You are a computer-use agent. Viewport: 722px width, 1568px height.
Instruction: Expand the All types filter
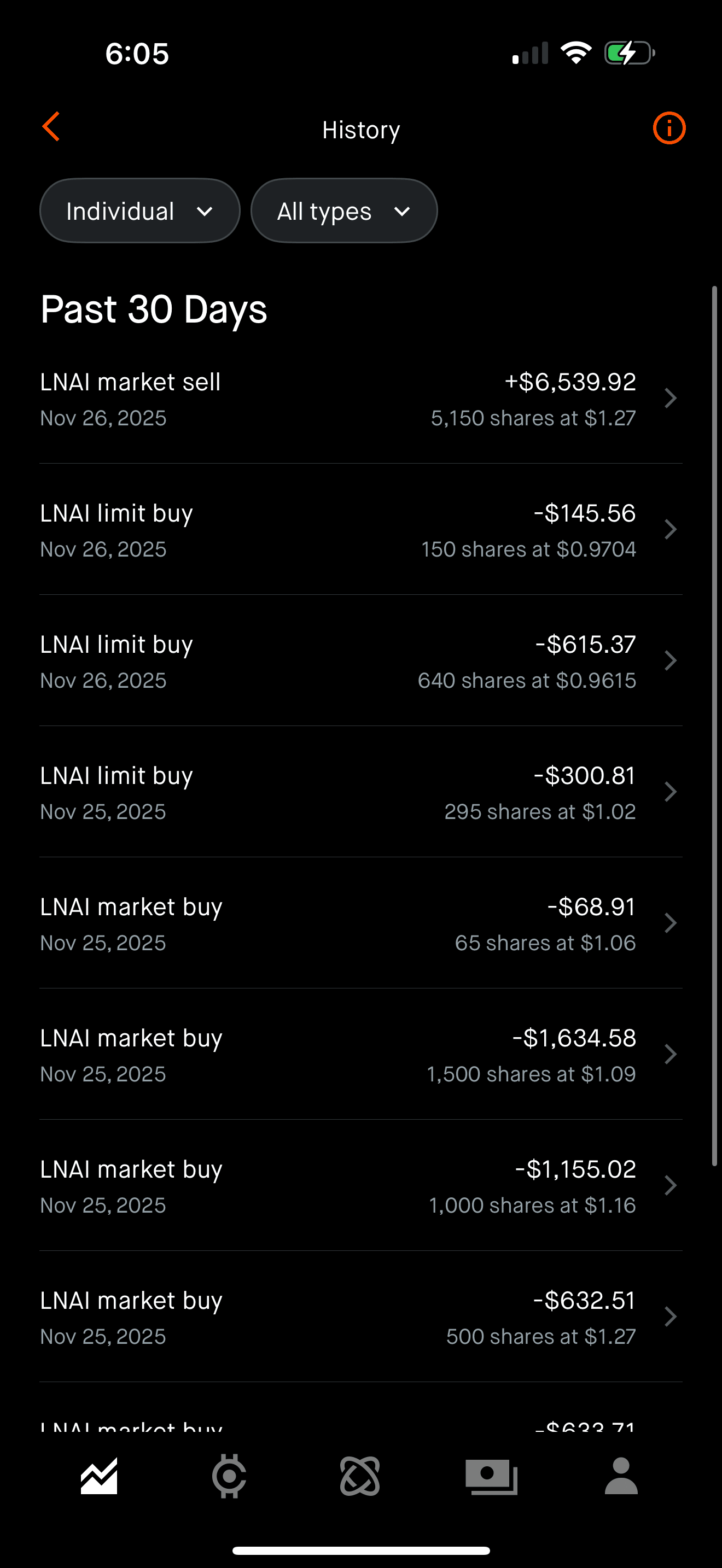tap(344, 211)
